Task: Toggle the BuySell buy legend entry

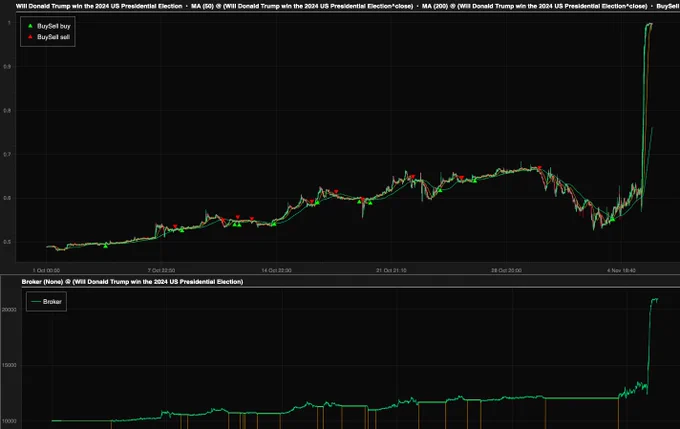Action: [x=49, y=26]
